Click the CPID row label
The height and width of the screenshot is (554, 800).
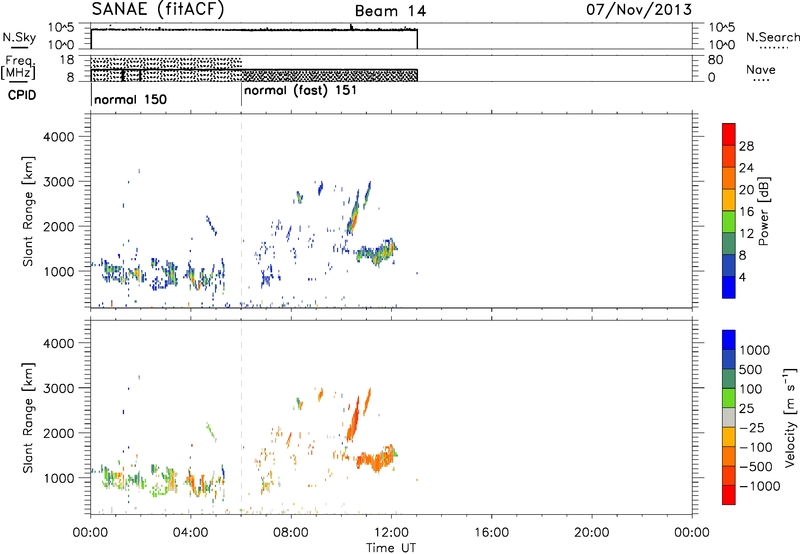22,95
